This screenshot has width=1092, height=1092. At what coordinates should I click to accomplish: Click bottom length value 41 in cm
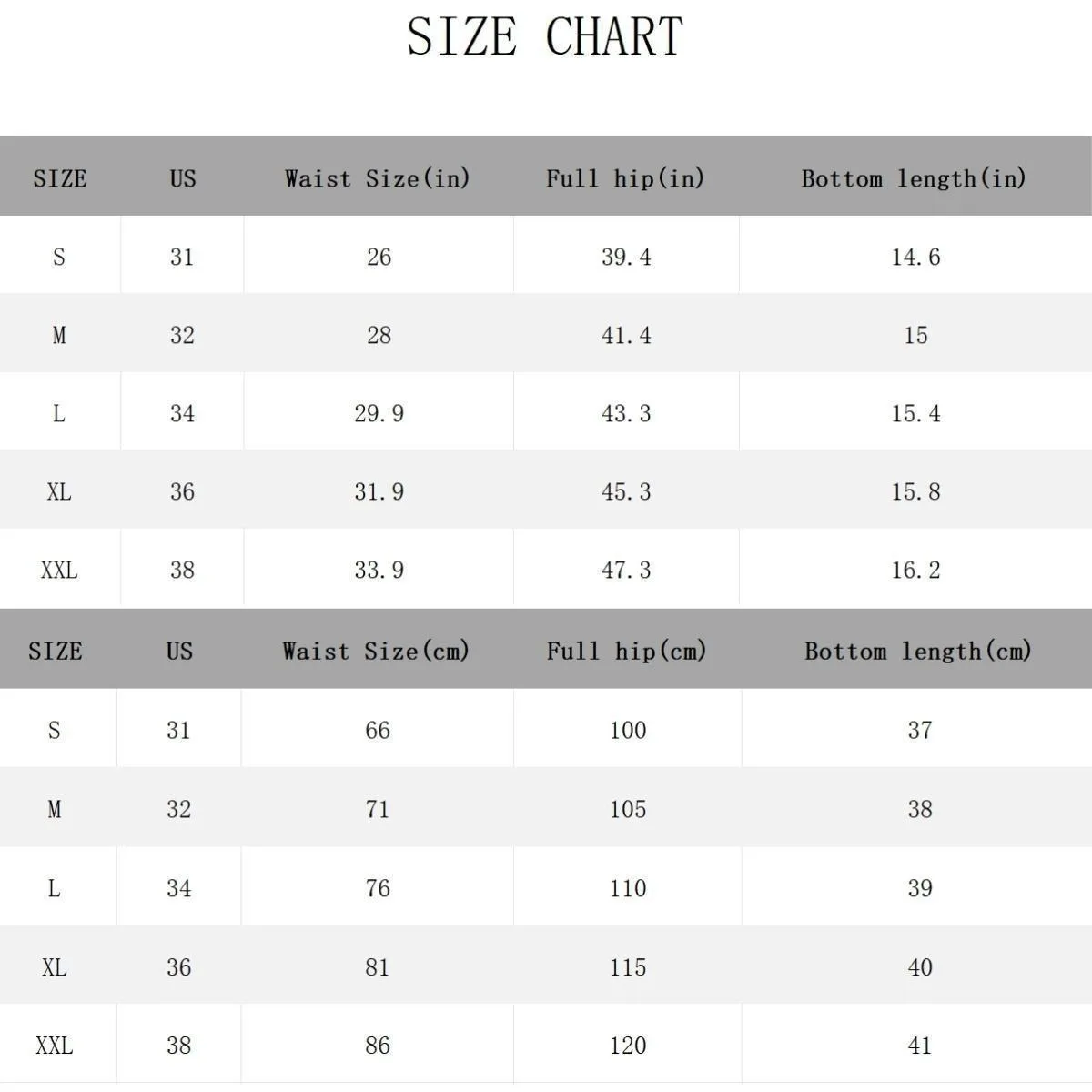920,1046
